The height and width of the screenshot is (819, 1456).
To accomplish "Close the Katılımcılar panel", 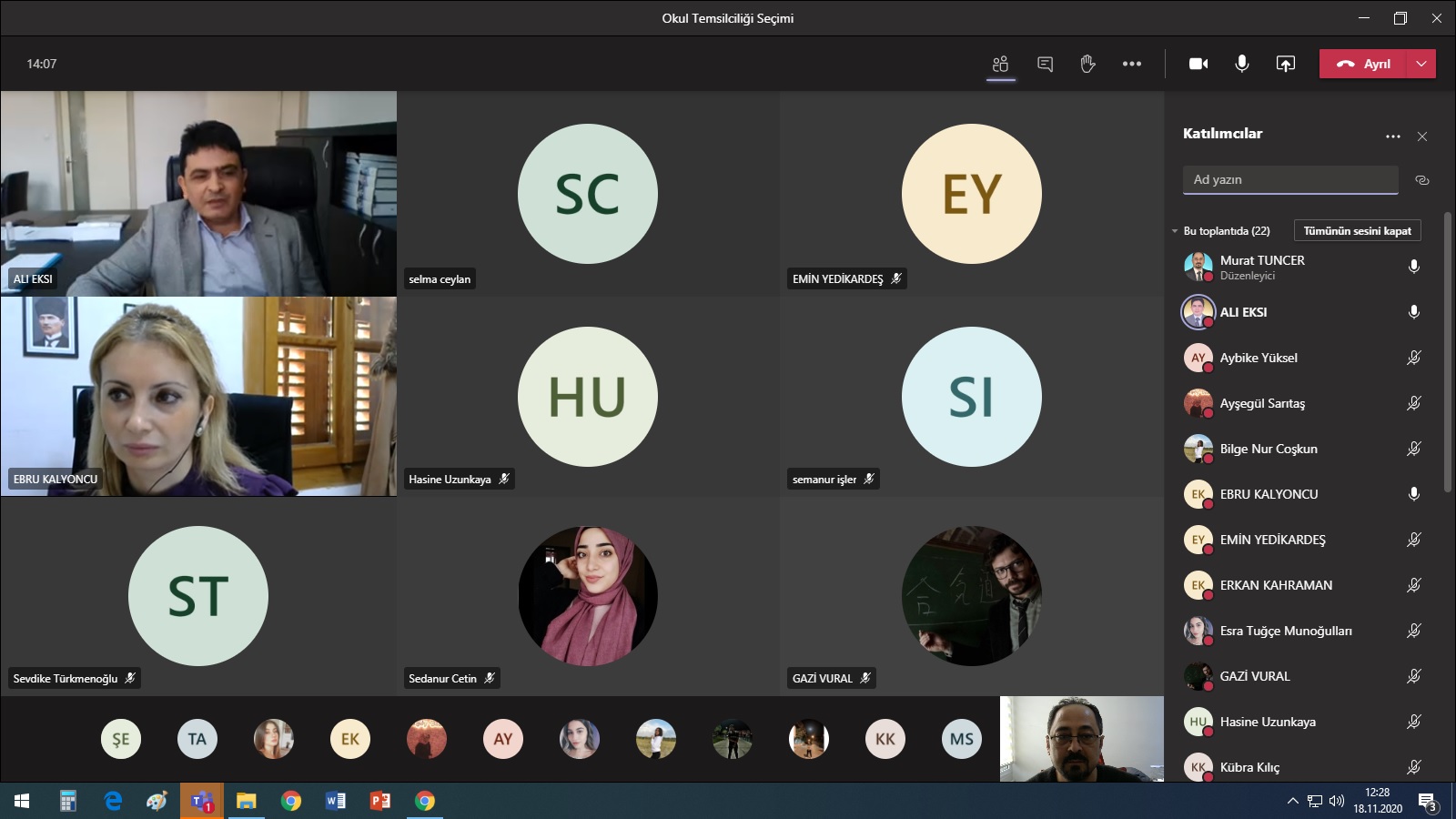I will point(1422,136).
